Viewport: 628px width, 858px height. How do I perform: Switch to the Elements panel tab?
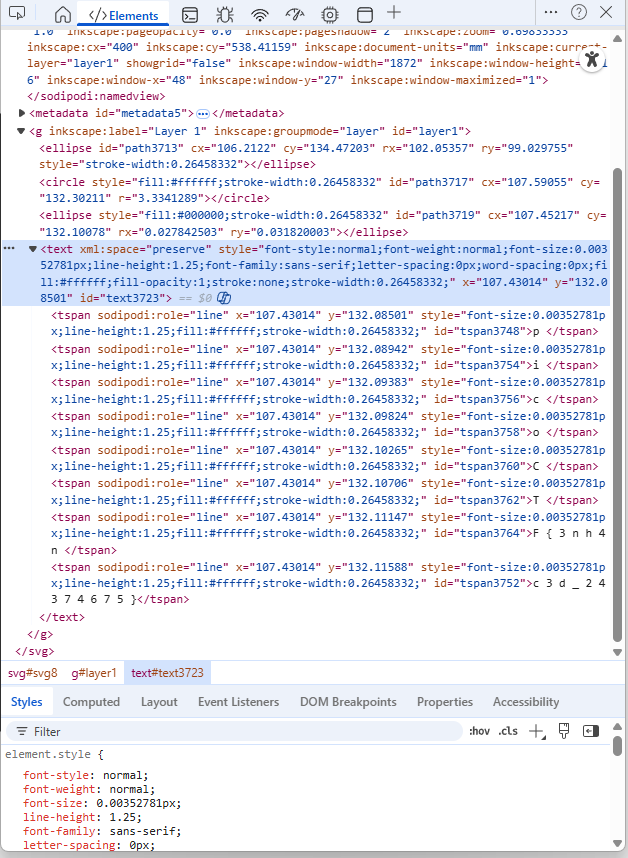click(123, 15)
